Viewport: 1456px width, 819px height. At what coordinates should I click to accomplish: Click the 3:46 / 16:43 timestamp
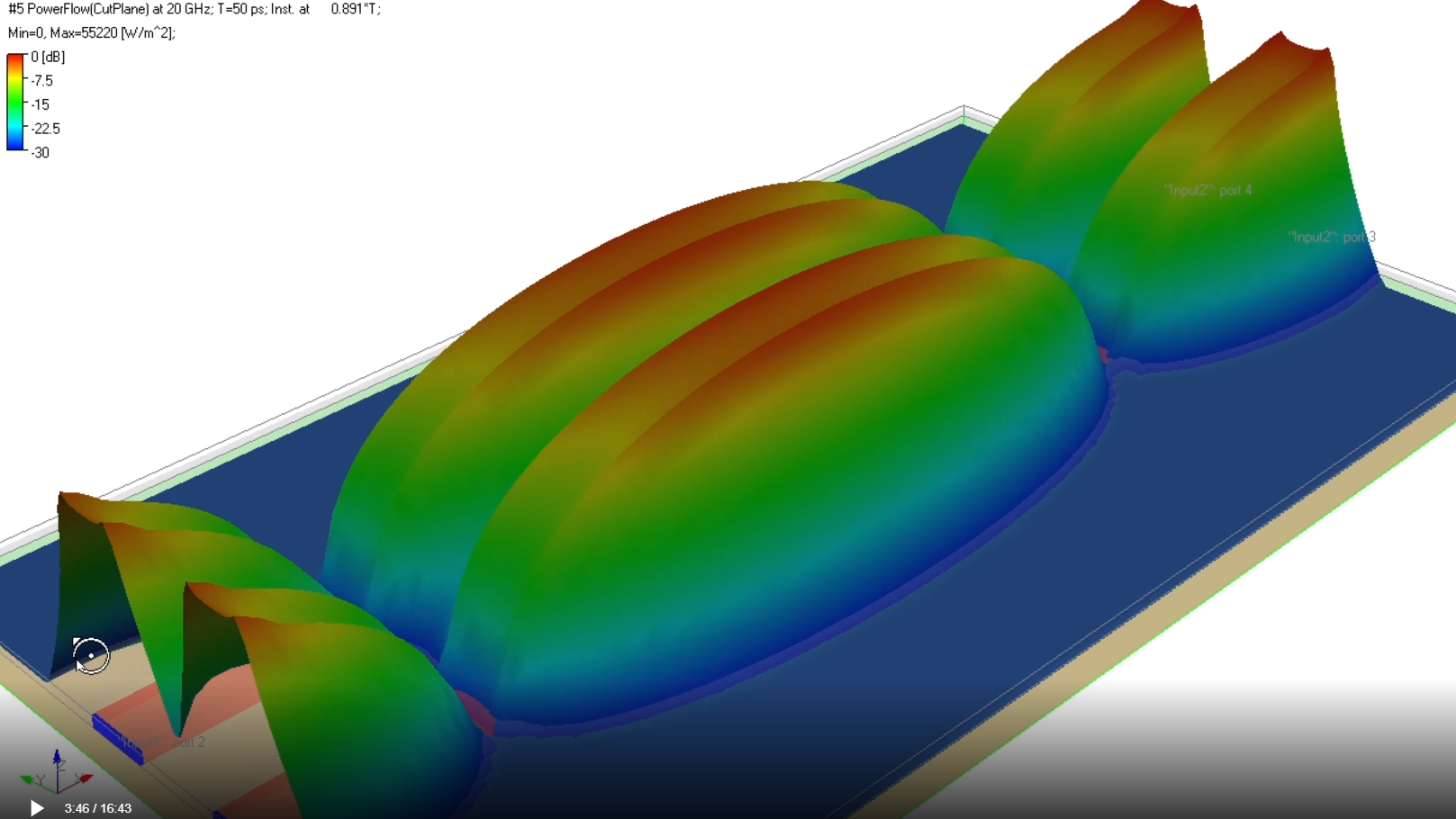point(97,808)
